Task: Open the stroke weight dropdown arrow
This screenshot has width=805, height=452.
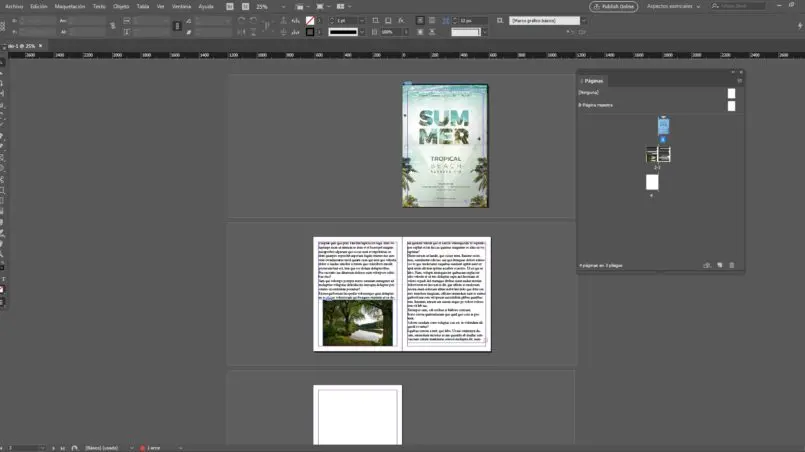Action: click(x=362, y=21)
